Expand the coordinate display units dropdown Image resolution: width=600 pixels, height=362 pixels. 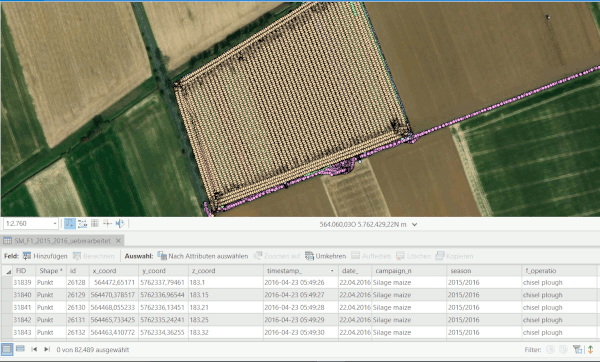pyautogui.click(x=414, y=225)
